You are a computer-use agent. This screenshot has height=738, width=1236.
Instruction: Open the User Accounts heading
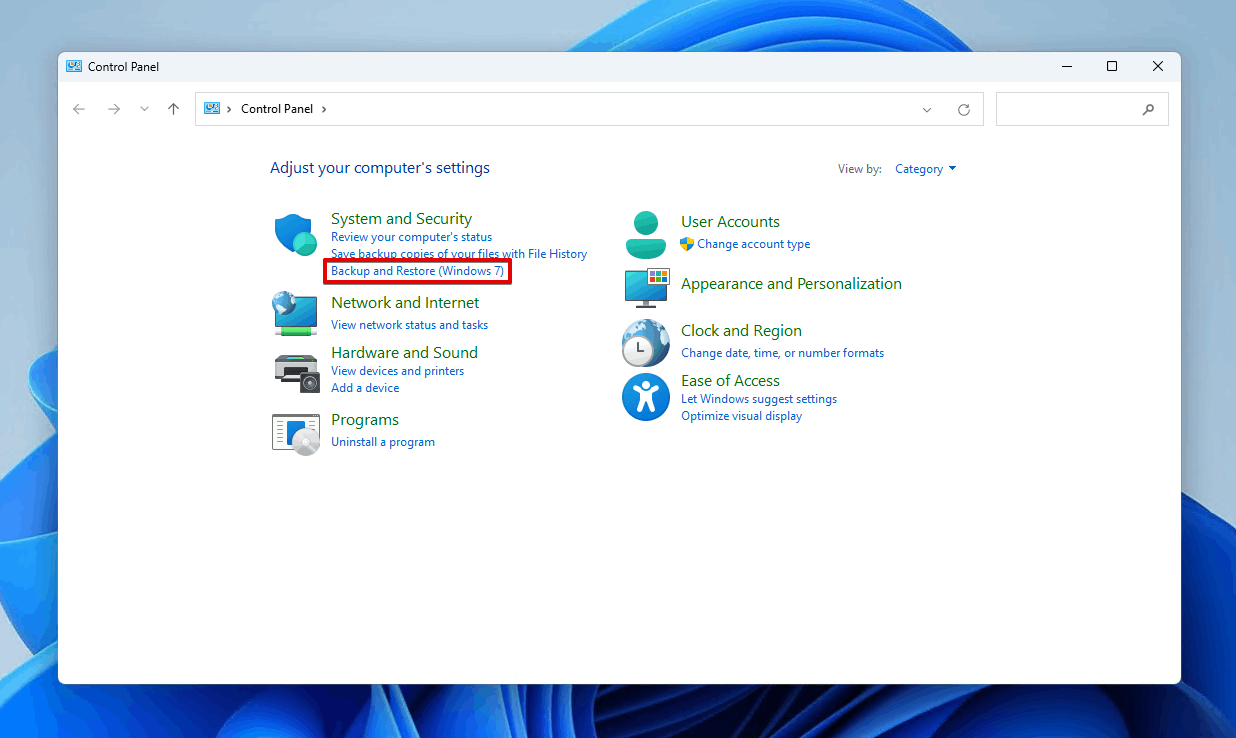[730, 222]
